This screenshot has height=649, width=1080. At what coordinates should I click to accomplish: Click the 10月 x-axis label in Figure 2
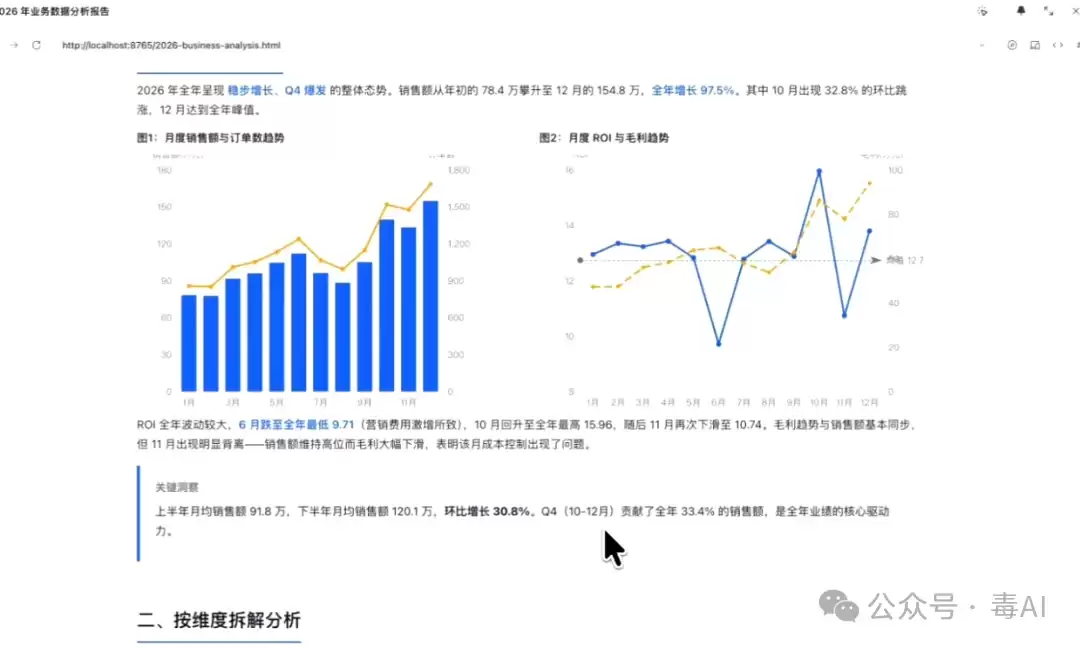tap(819, 402)
